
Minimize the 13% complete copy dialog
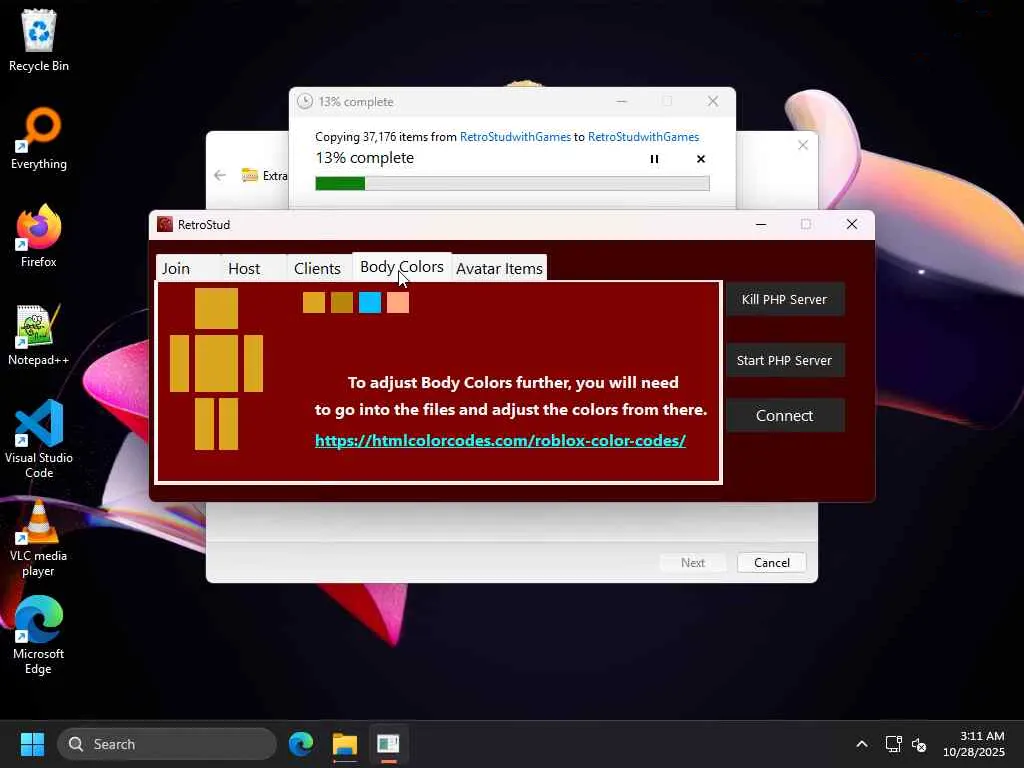coord(622,101)
